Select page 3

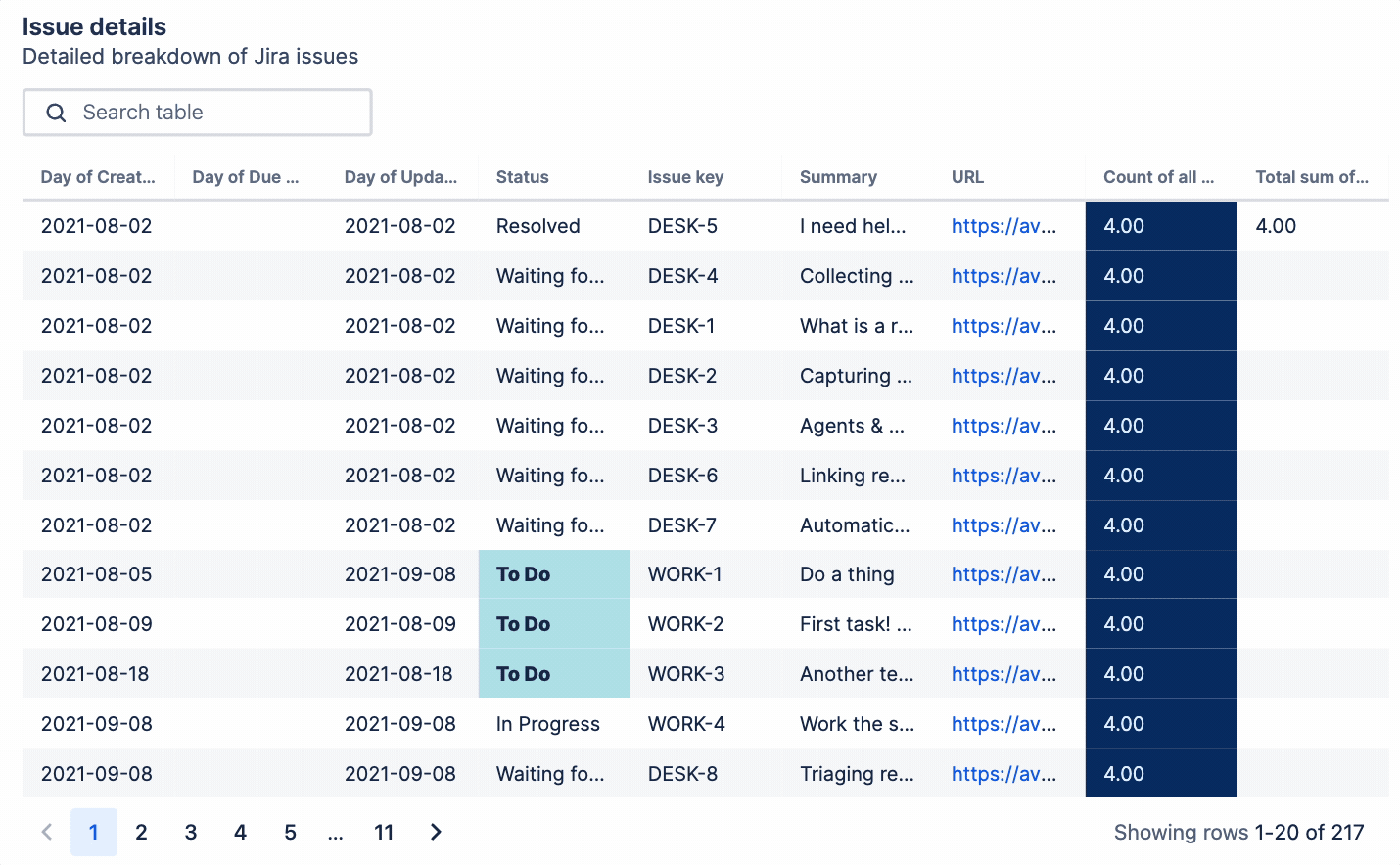pos(190,832)
